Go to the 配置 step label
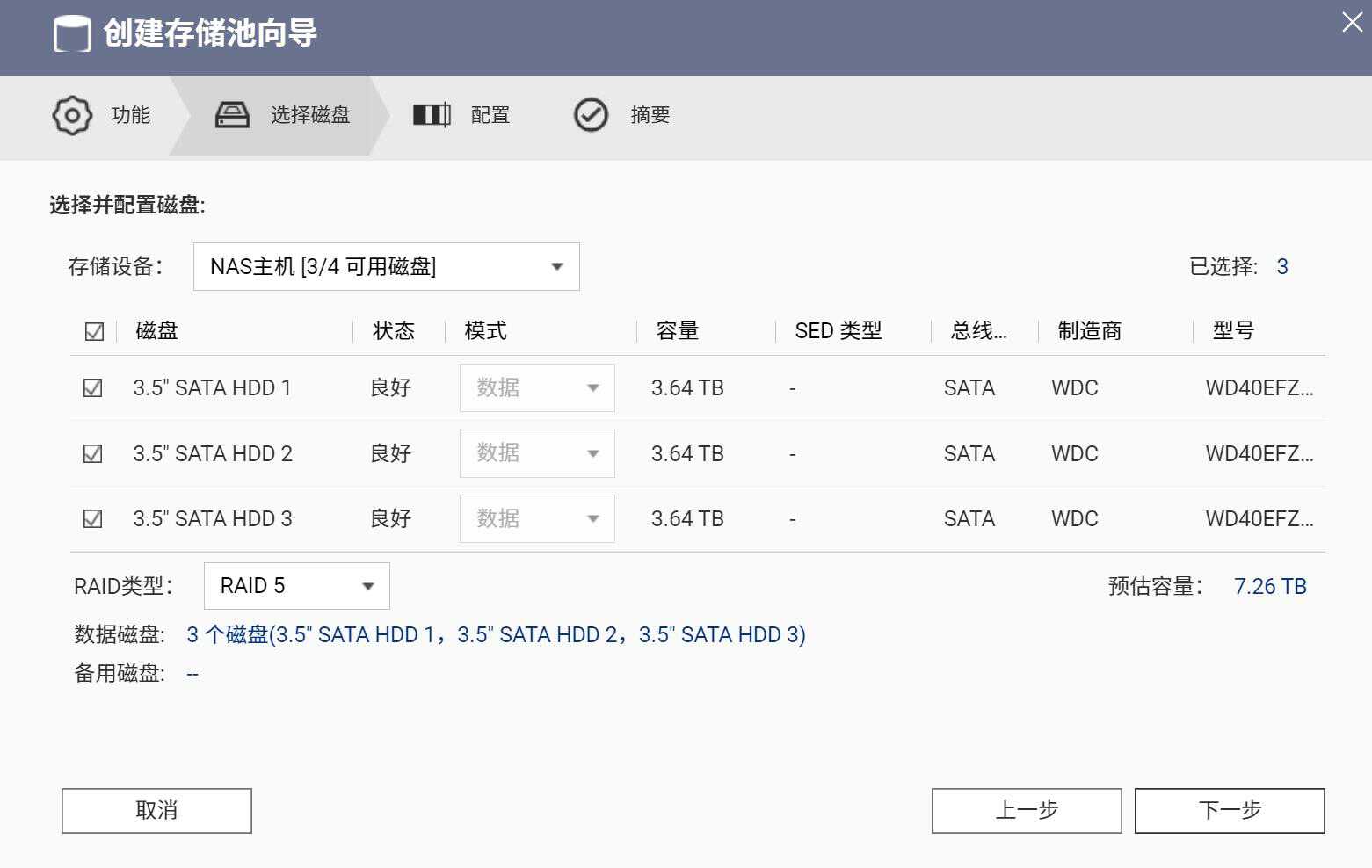This screenshot has height=868, width=1372. pos(490,115)
